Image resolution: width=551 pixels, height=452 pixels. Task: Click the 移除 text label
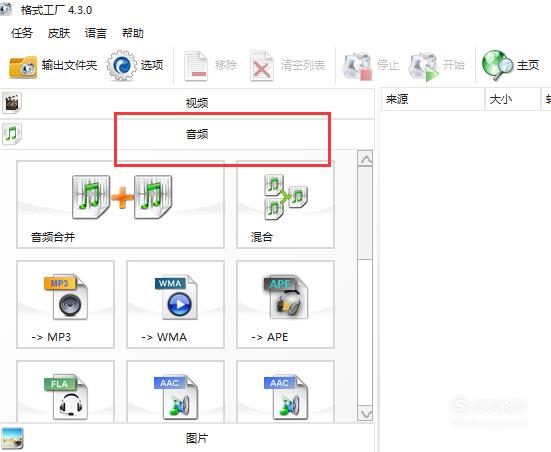[226, 65]
